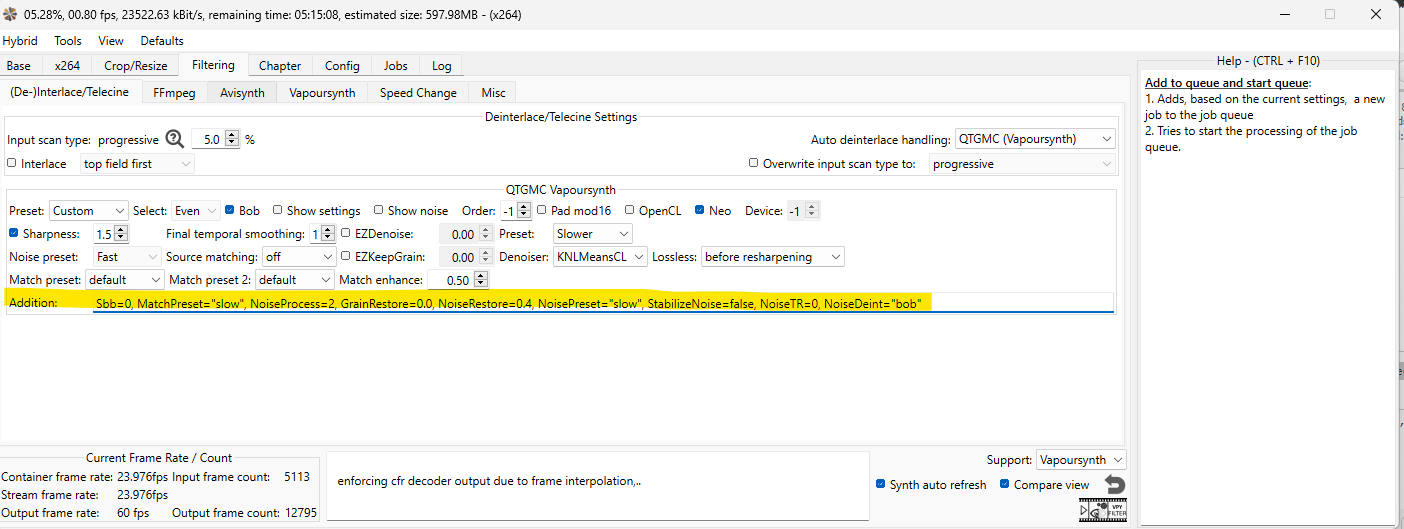Screen dimensions: 1404x529
Task: Increase the Sharpness value with up arrow
Action: pos(122,229)
